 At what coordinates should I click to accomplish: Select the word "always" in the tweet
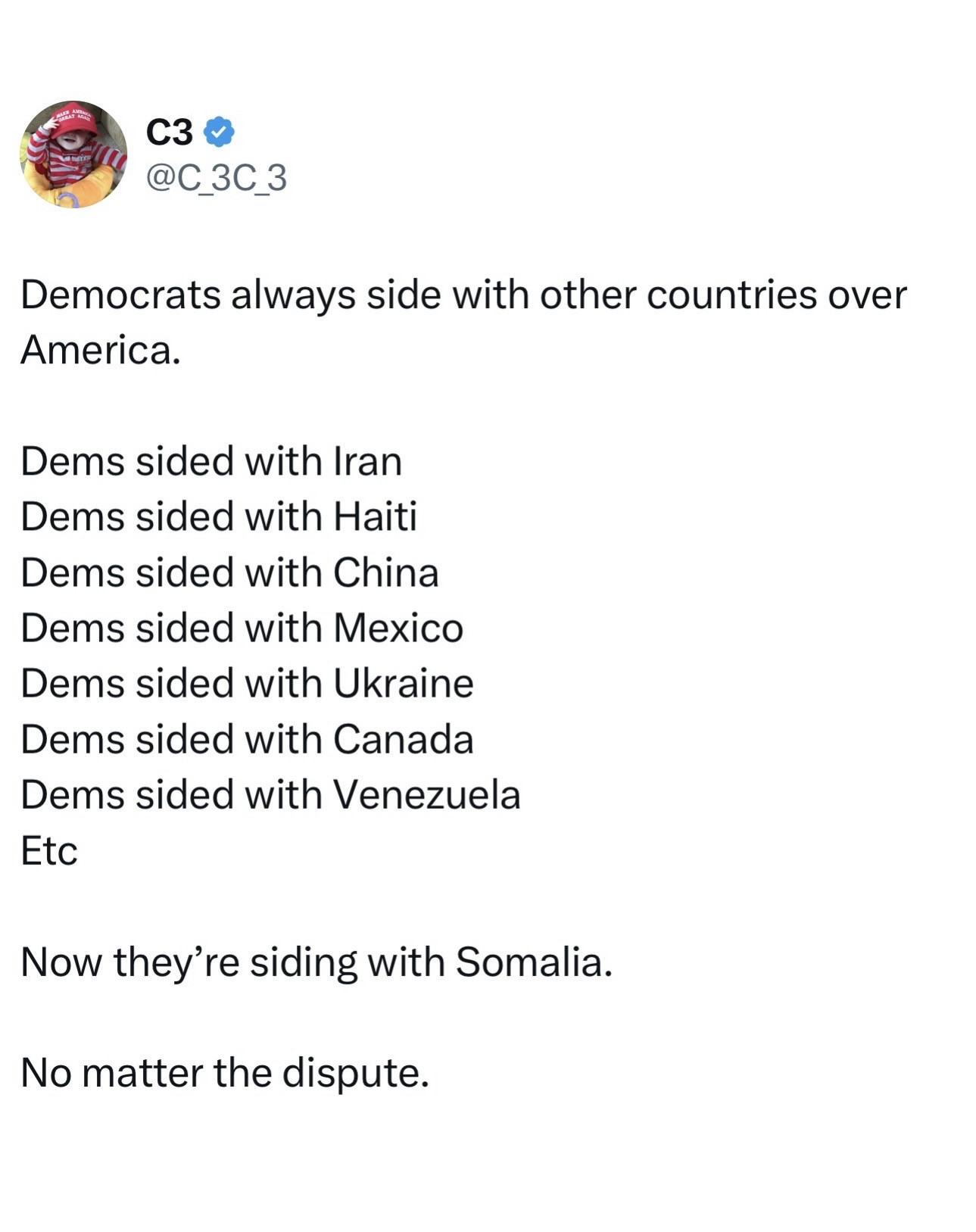293,295
